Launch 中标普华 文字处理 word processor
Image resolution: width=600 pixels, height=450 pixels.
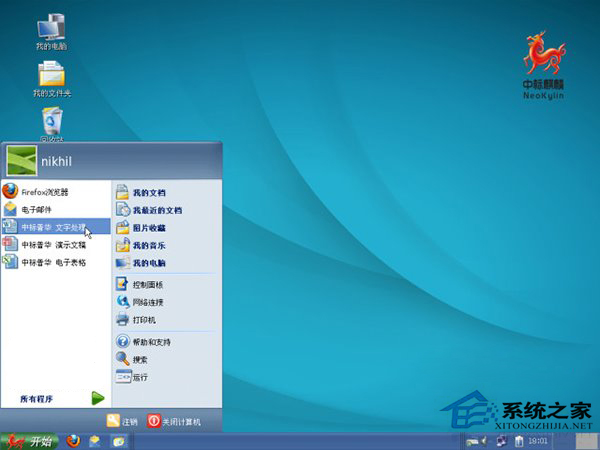coord(56,227)
